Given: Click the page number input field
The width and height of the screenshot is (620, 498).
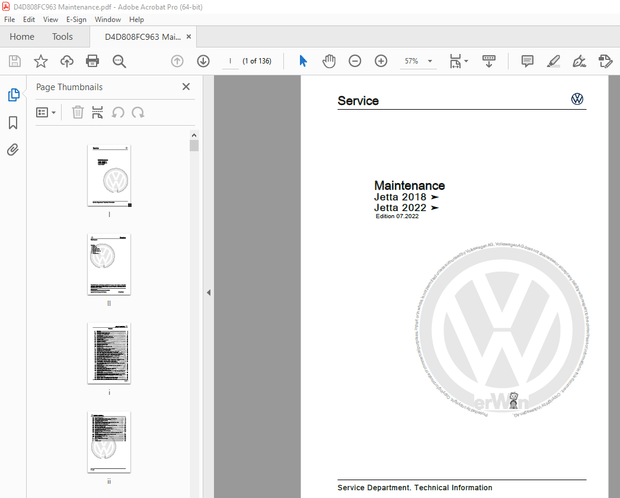Looking at the screenshot, I should [230, 61].
